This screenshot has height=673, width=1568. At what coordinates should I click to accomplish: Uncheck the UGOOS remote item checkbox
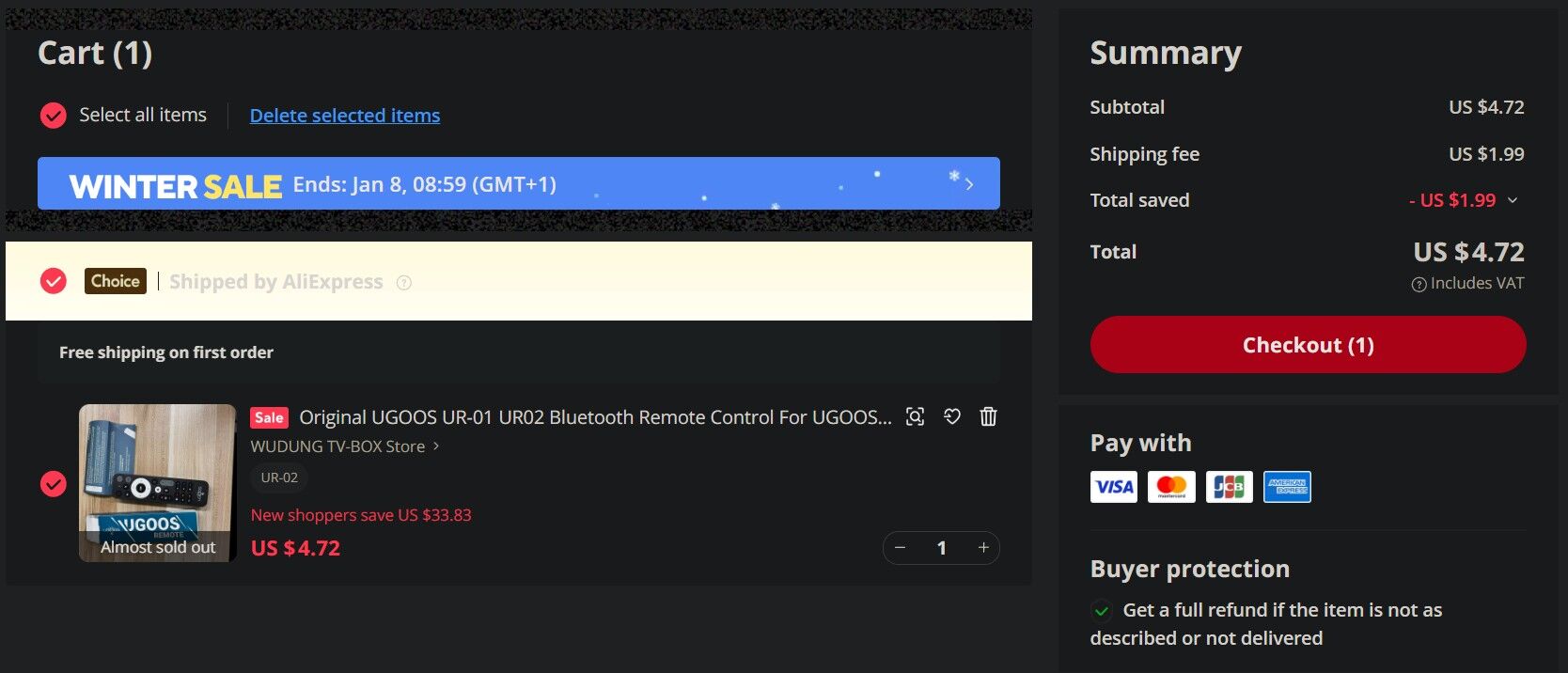pyautogui.click(x=54, y=484)
